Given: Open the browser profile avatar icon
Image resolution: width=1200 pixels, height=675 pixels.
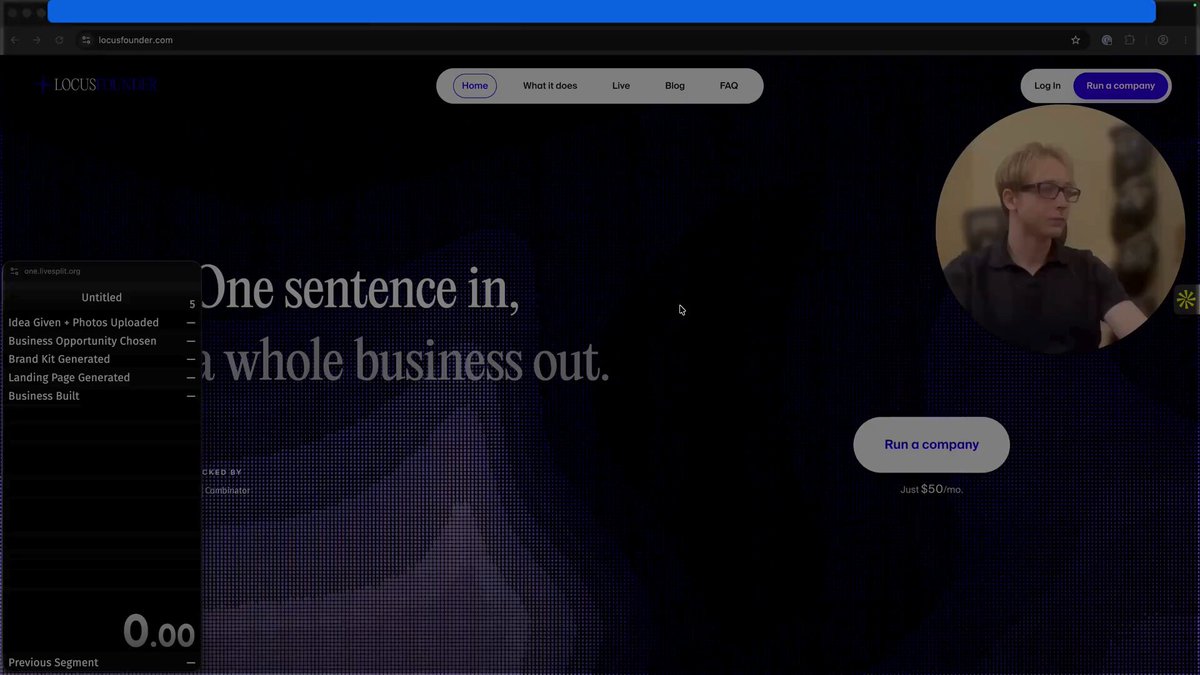Looking at the screenshot, I should tap(1163, 40).
